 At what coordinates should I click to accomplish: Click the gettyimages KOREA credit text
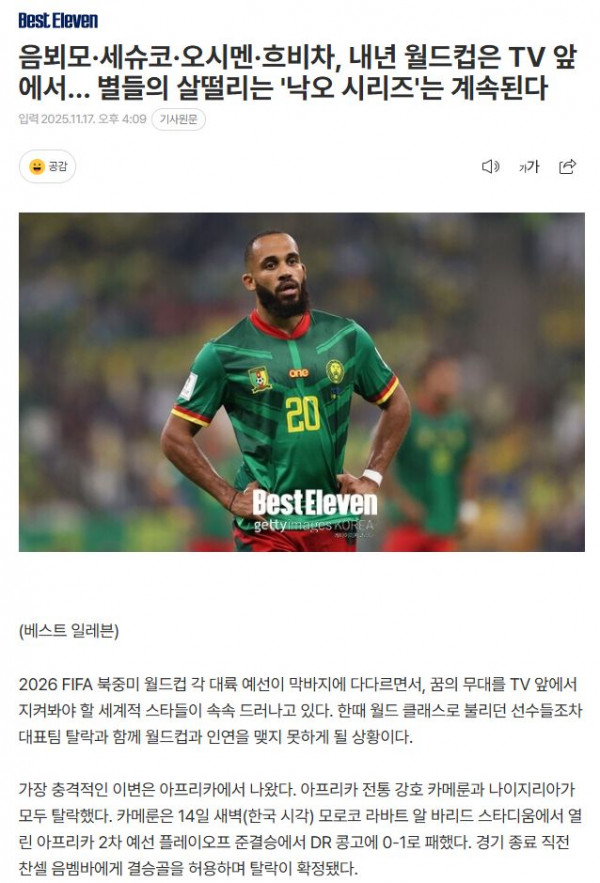(x=313, y=525)
